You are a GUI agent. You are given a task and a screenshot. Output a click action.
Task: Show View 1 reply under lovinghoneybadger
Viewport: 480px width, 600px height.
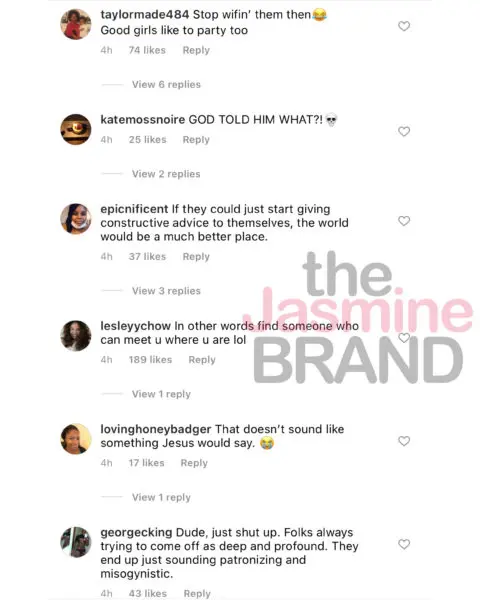pyautogui.click(x=161, y=497)
